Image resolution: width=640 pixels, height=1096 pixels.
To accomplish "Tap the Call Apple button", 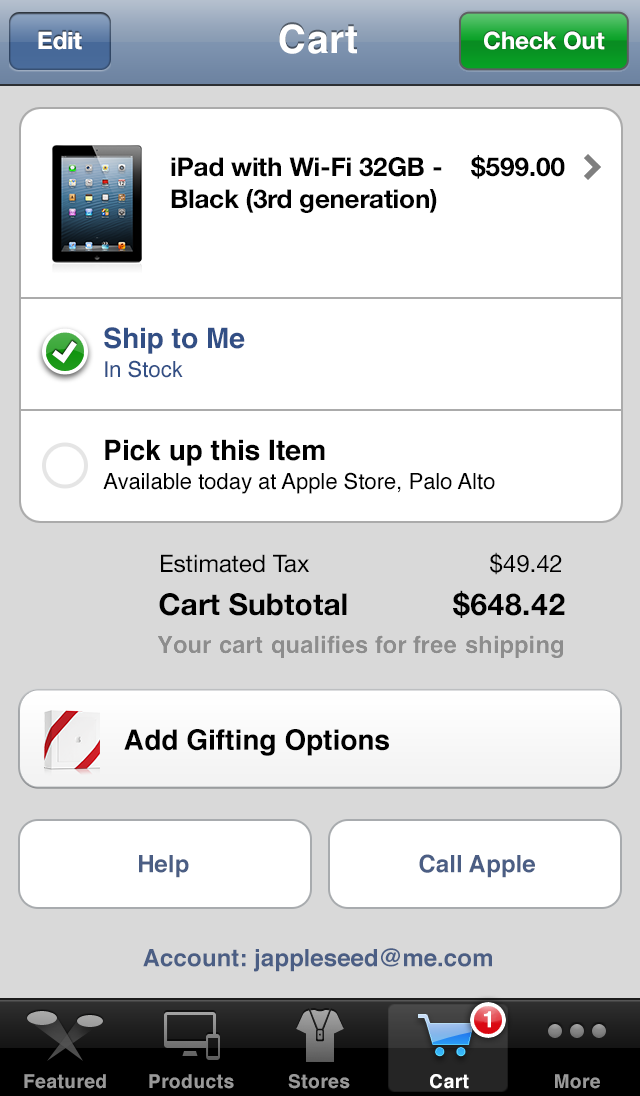I will point(475,864).
